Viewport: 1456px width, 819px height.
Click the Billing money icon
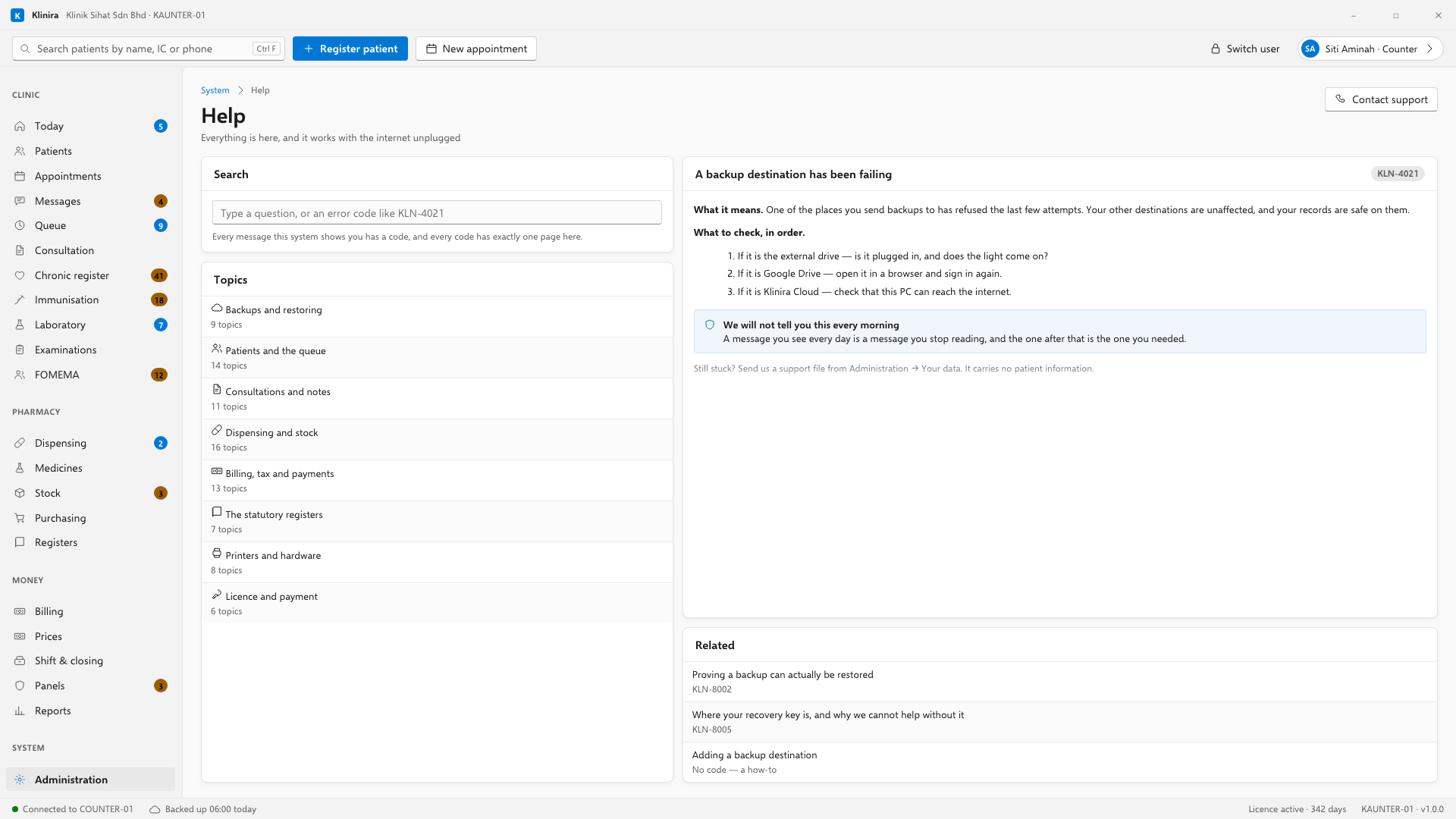20,611
